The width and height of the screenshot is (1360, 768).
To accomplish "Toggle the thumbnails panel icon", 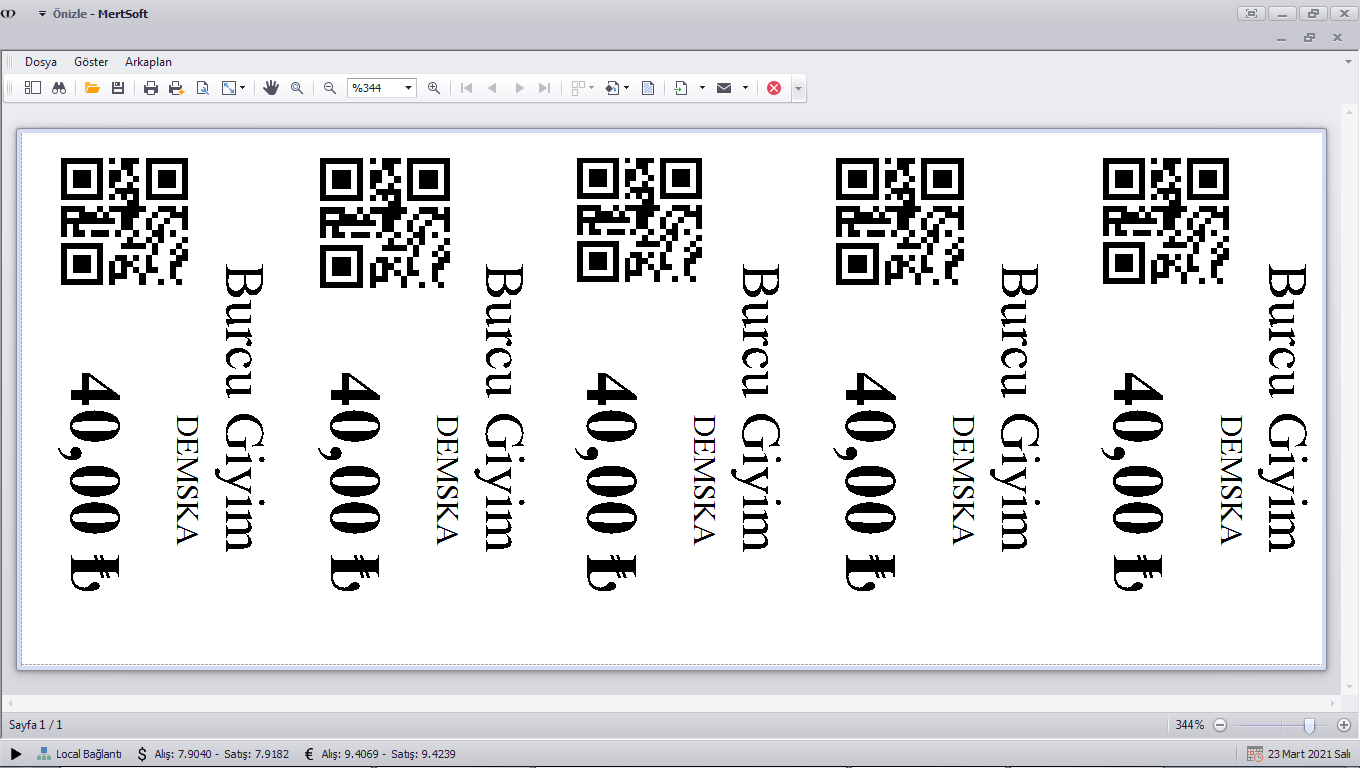I will tap(33, 88).
